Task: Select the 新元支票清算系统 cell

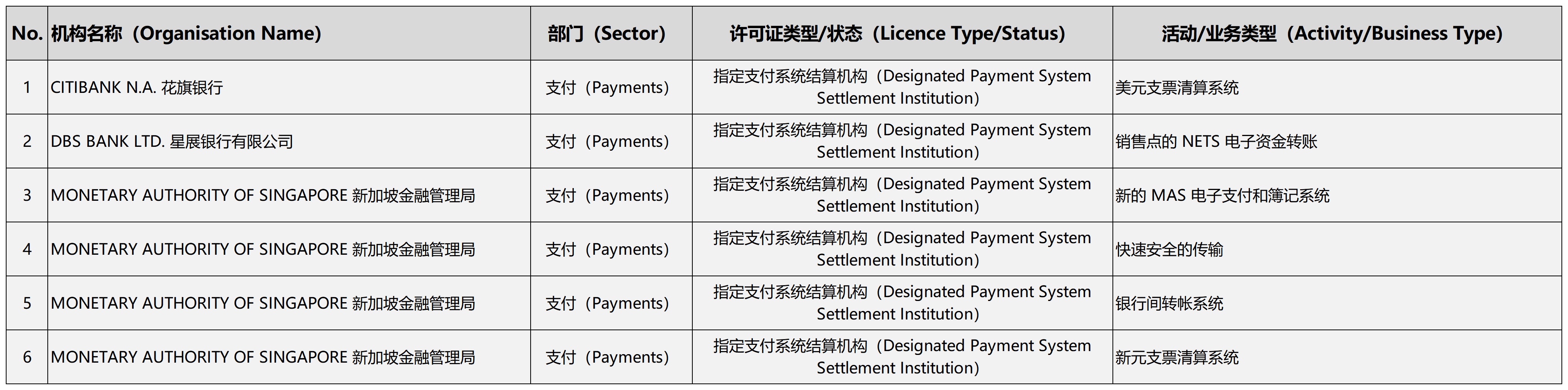Action: click(1337, 357)
